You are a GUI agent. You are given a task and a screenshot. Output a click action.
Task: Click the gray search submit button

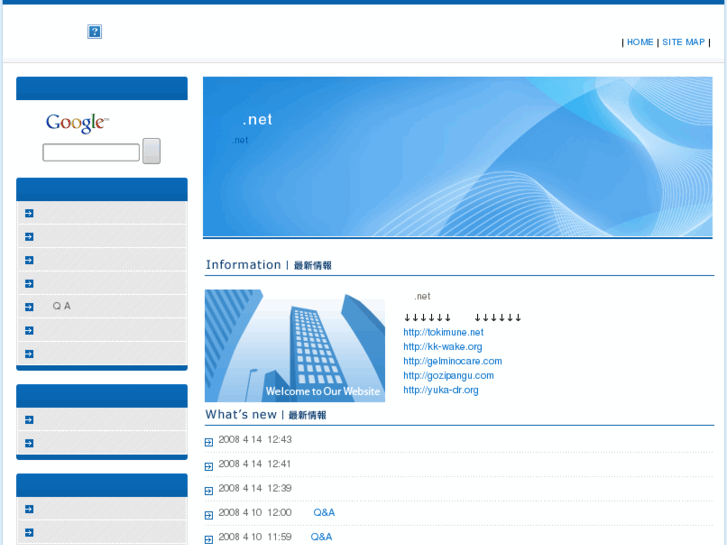coord(151,151)
